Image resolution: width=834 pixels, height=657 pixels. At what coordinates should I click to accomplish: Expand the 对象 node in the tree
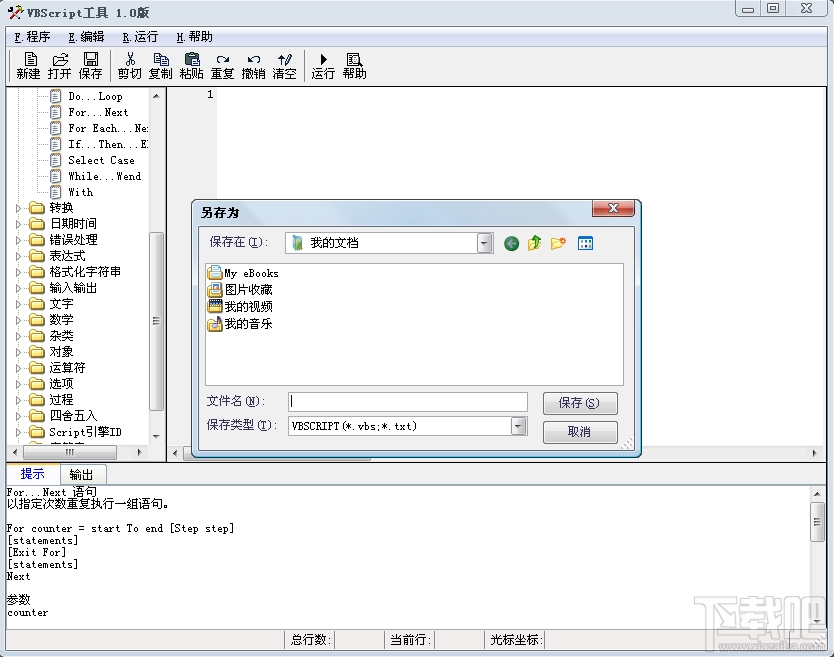pyautogui.click(x=16, y=351)
